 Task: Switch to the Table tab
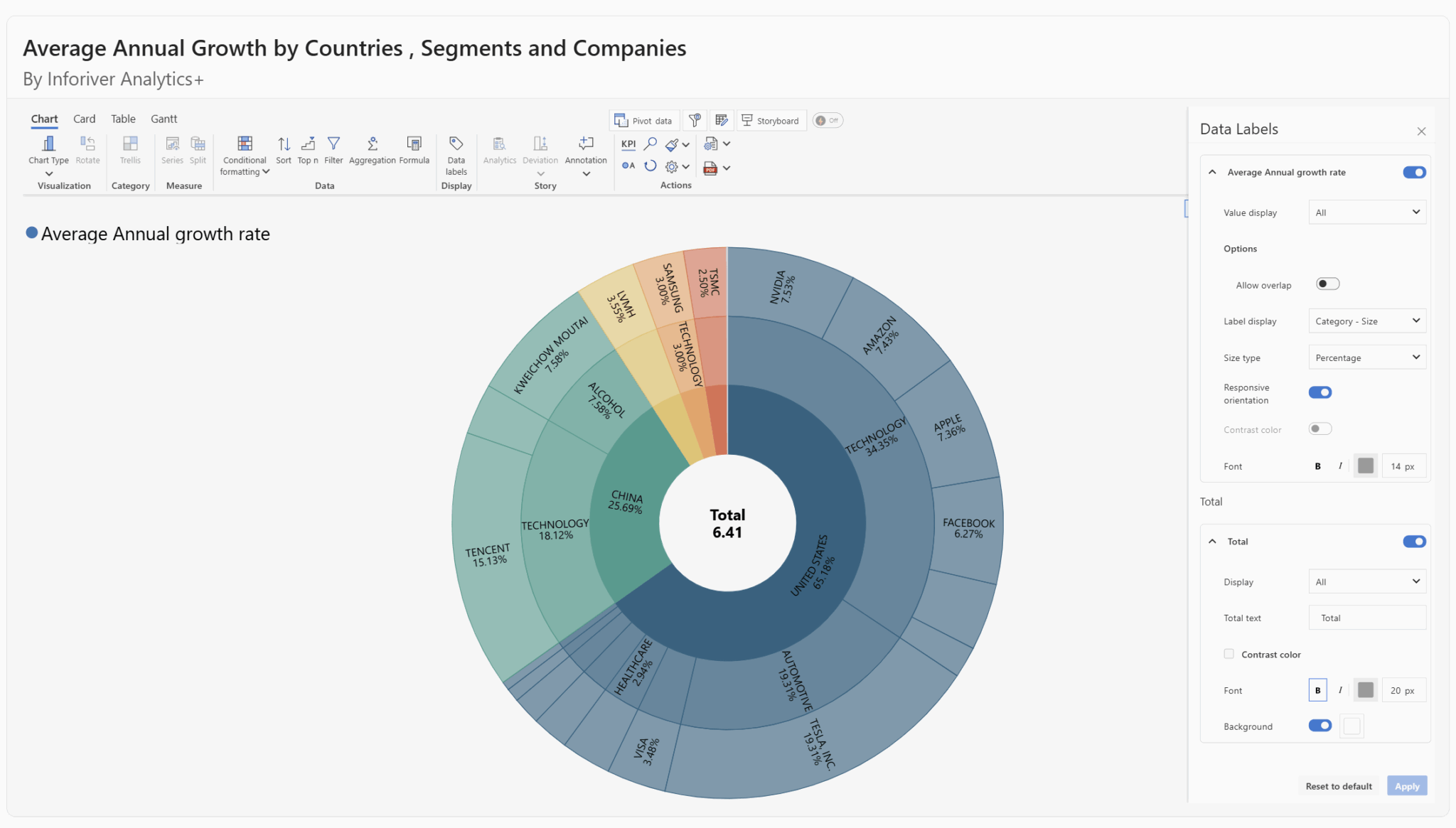click(122, 119)
